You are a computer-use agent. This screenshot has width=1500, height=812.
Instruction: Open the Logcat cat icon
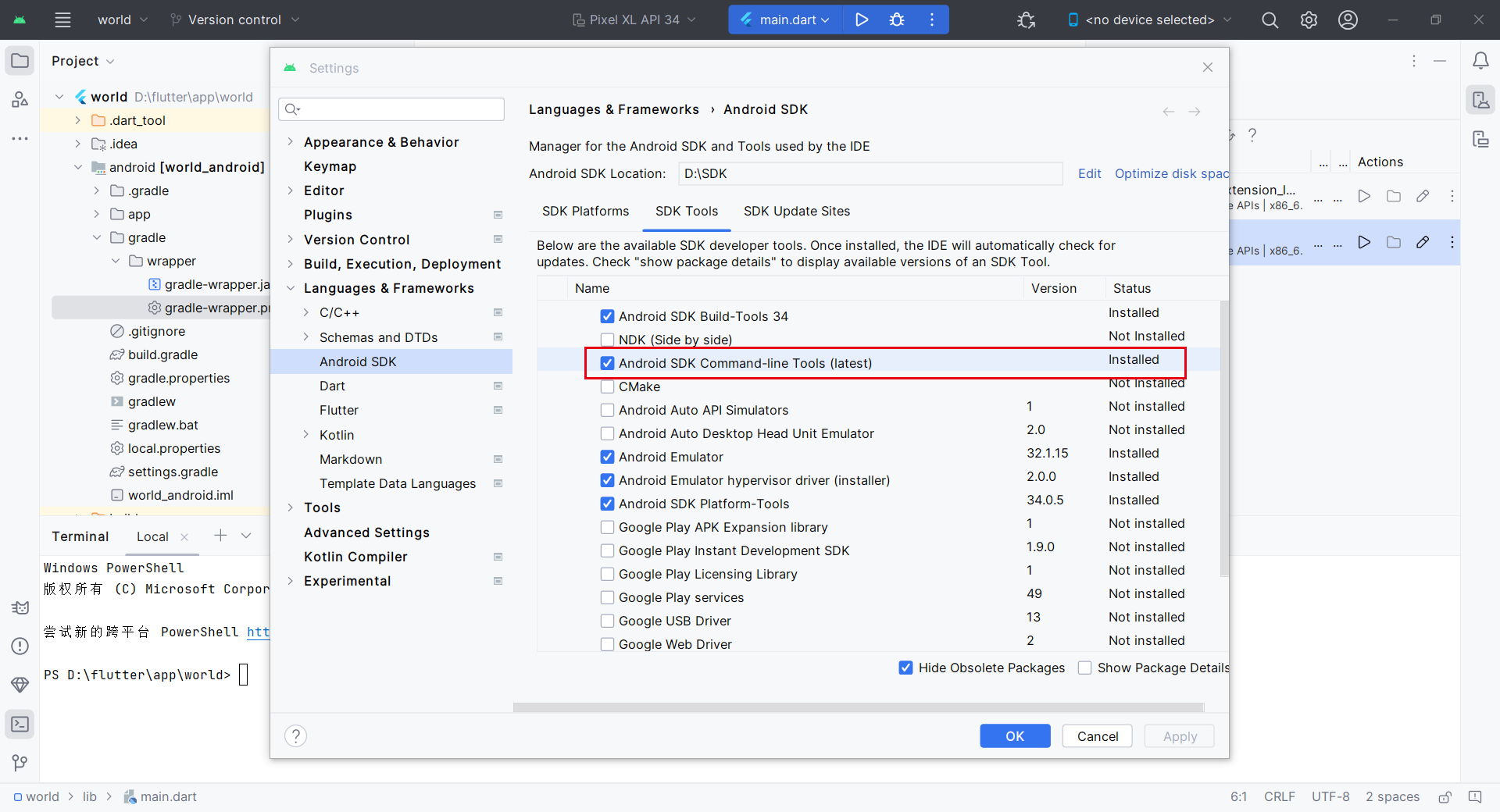pos(20,607)
